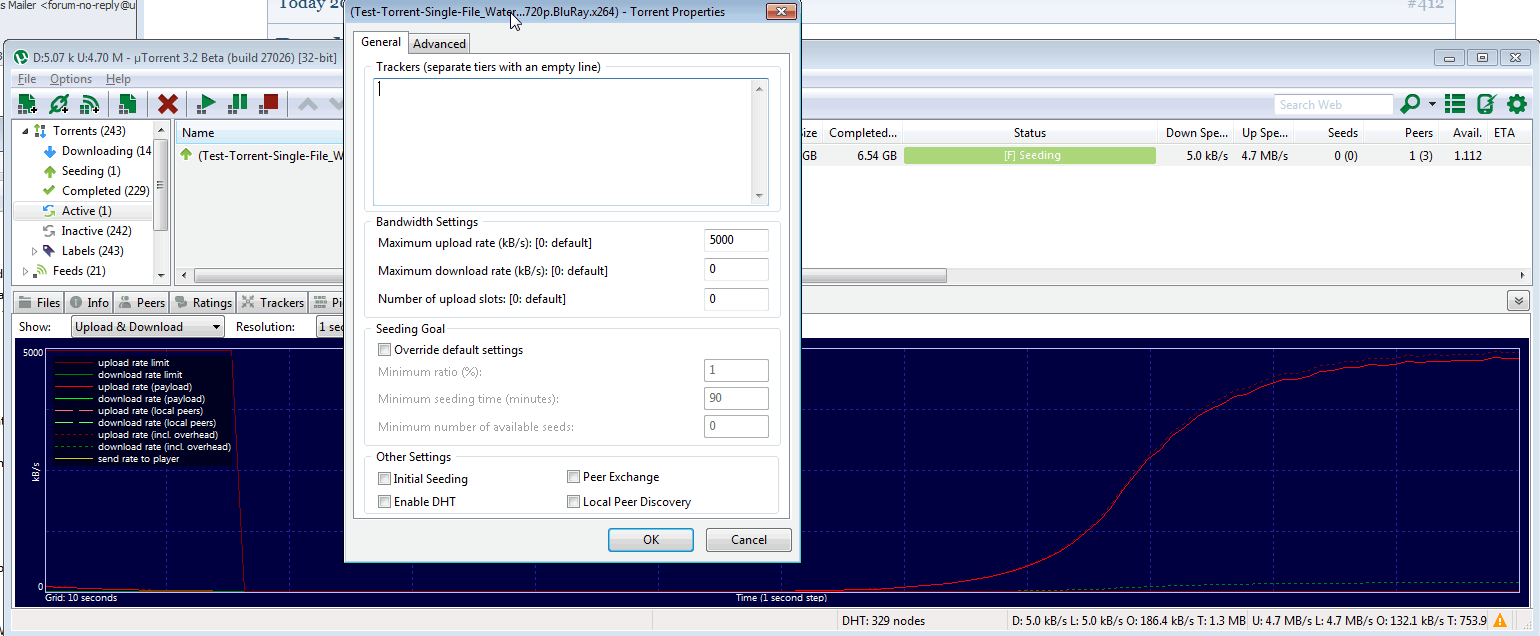Open the Files tab in detail pane
The height and width of the screenshot is (636, 1540).
pos(39,302)
